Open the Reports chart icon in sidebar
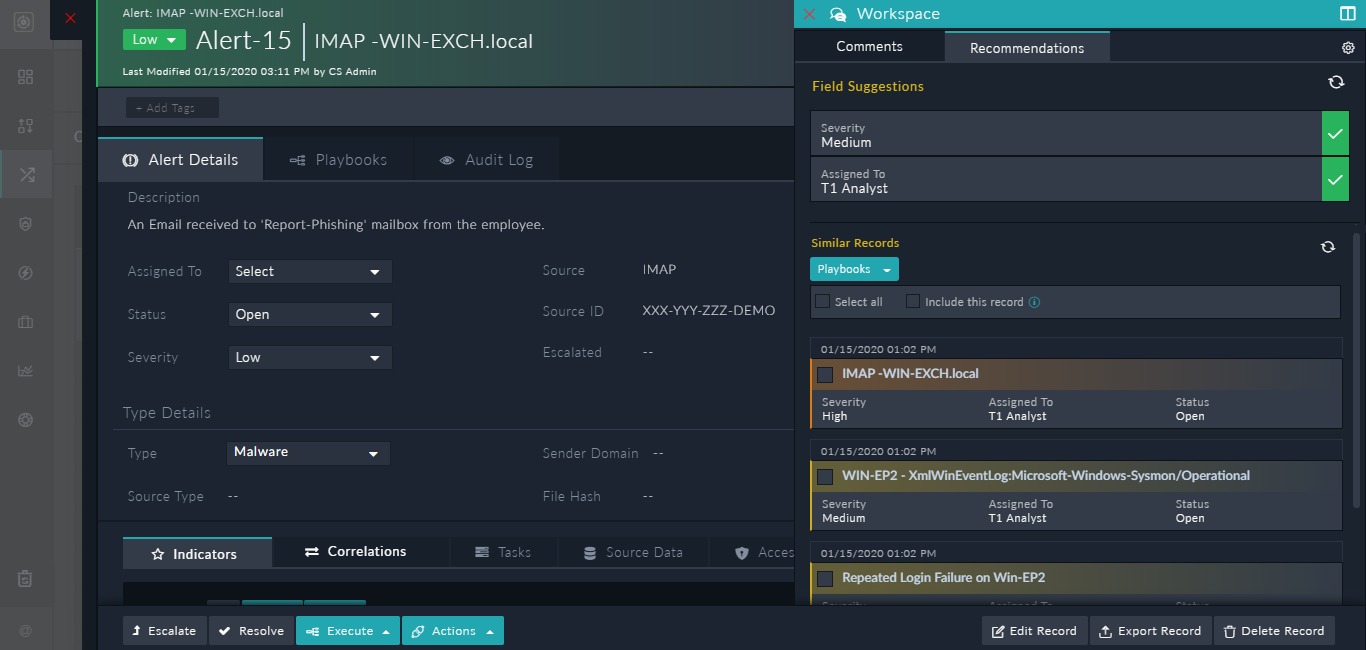Image resolution: width=1366 pixels, height=650 pixels. coord(26,371)
